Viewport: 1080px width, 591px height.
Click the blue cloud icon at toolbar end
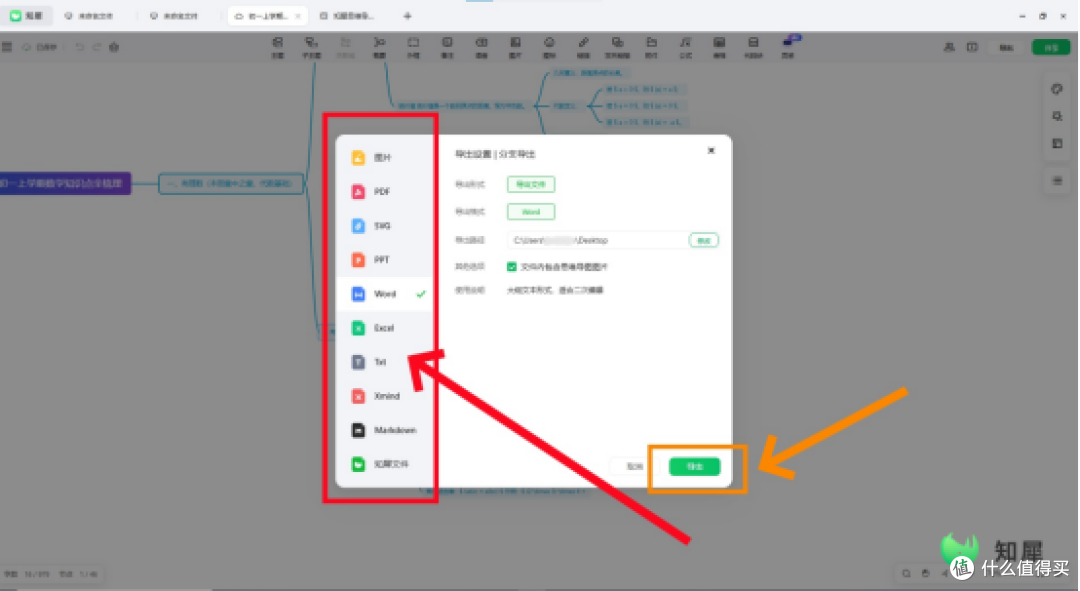(x=791, y=45)
